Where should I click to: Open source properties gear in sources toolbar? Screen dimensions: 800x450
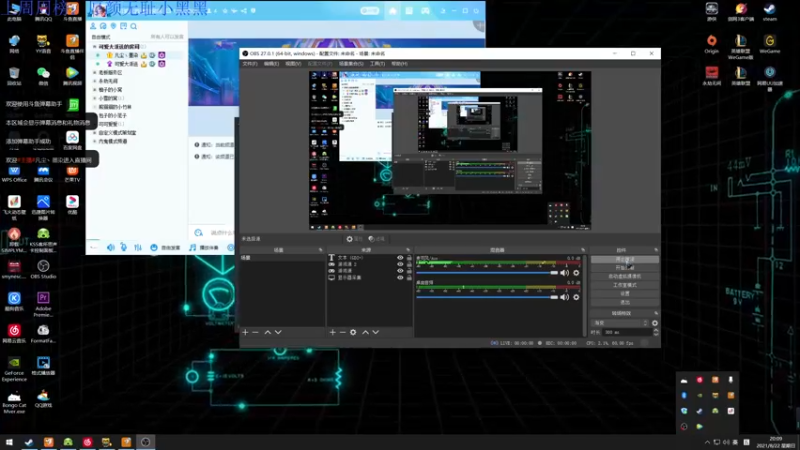point(353,332)
